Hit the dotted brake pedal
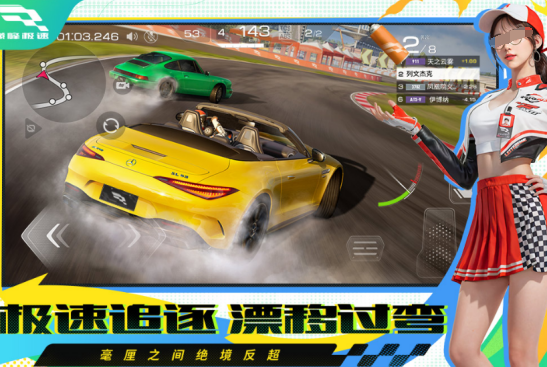 click(437, 242)
